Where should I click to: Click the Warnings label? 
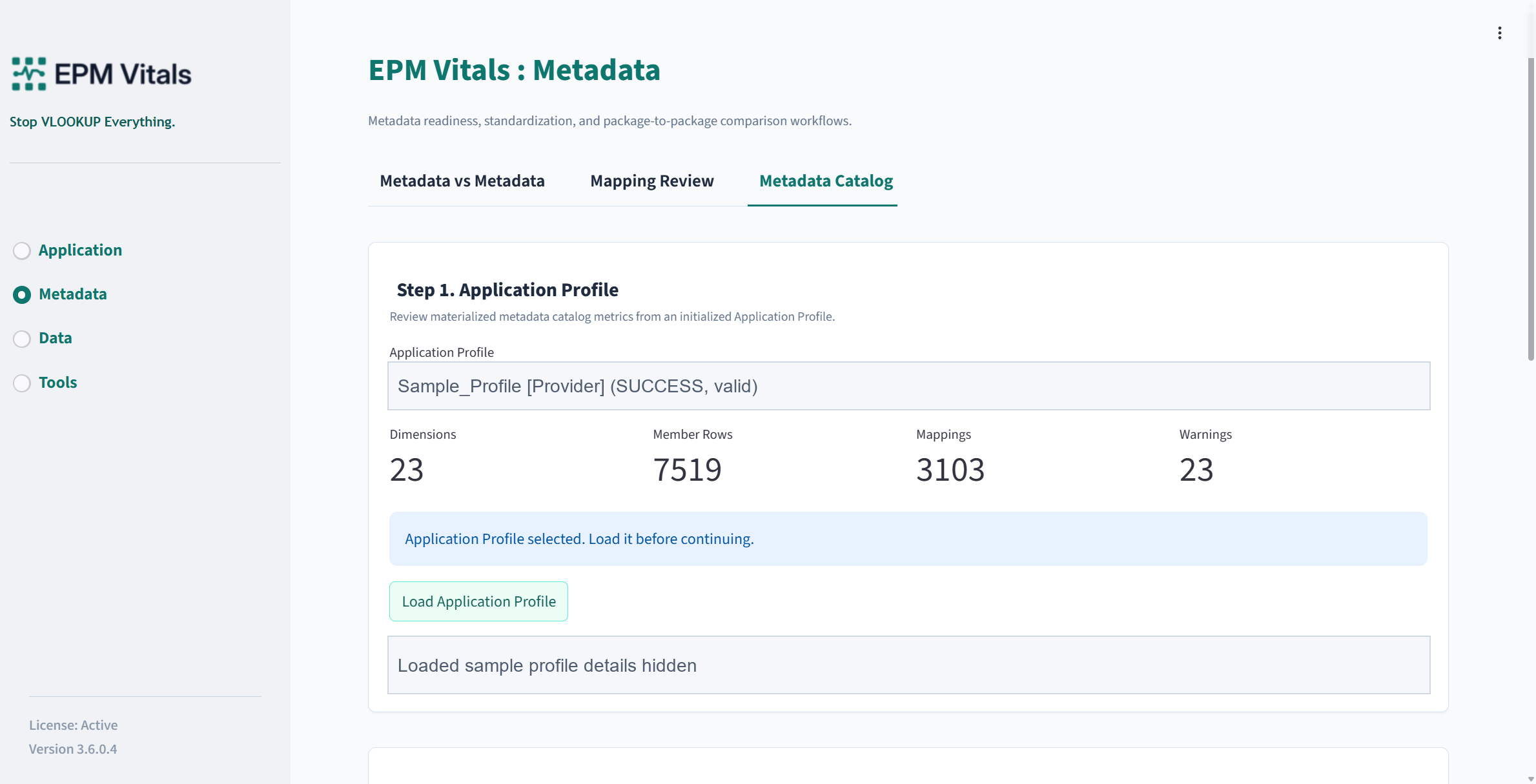[x=1205, y=435]
